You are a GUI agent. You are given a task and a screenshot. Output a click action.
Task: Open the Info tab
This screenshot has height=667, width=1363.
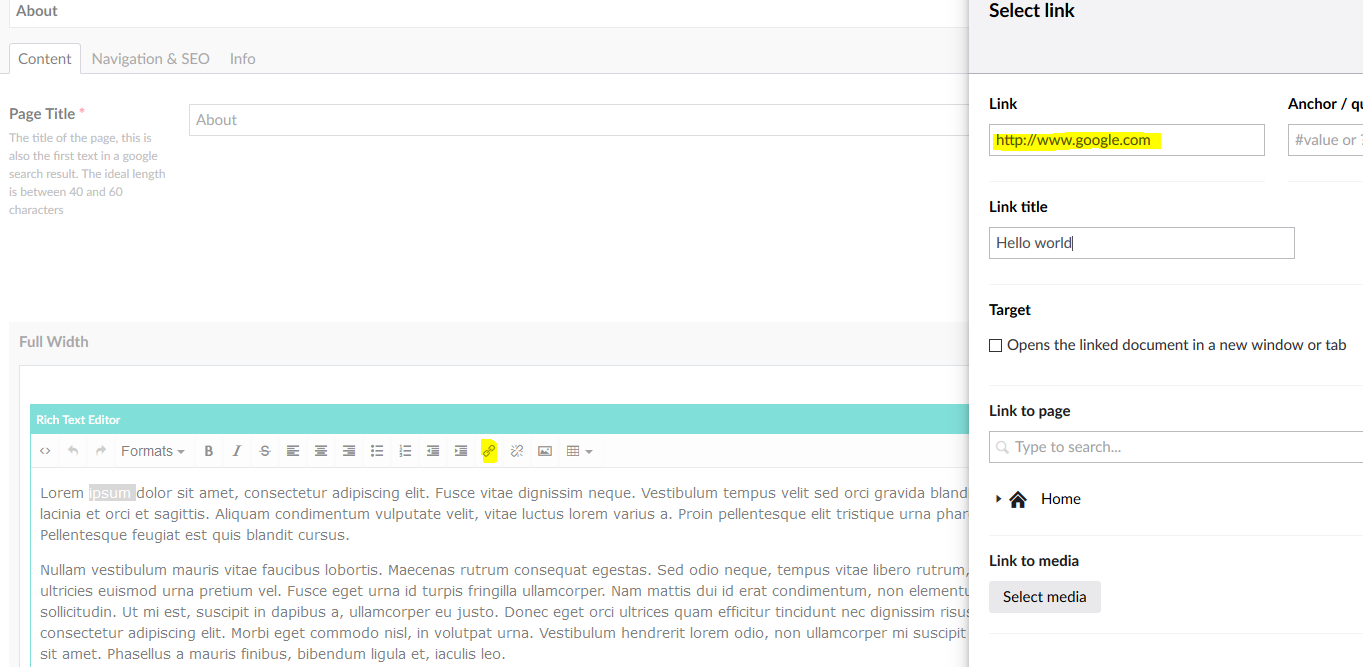click(x=242, y=59)
